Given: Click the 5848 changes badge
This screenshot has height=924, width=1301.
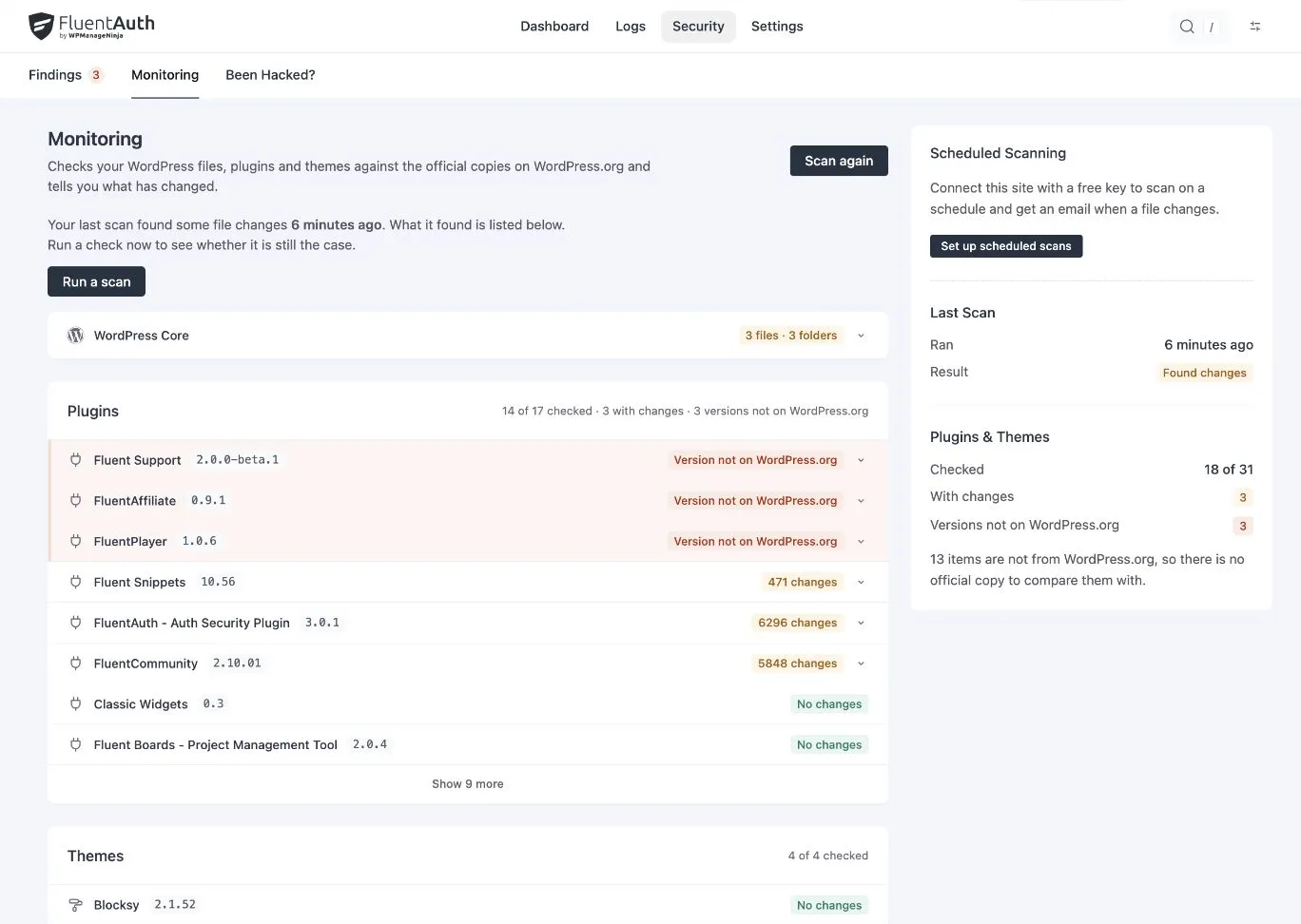Looking at the screenshot, I should tap(798, 664).
